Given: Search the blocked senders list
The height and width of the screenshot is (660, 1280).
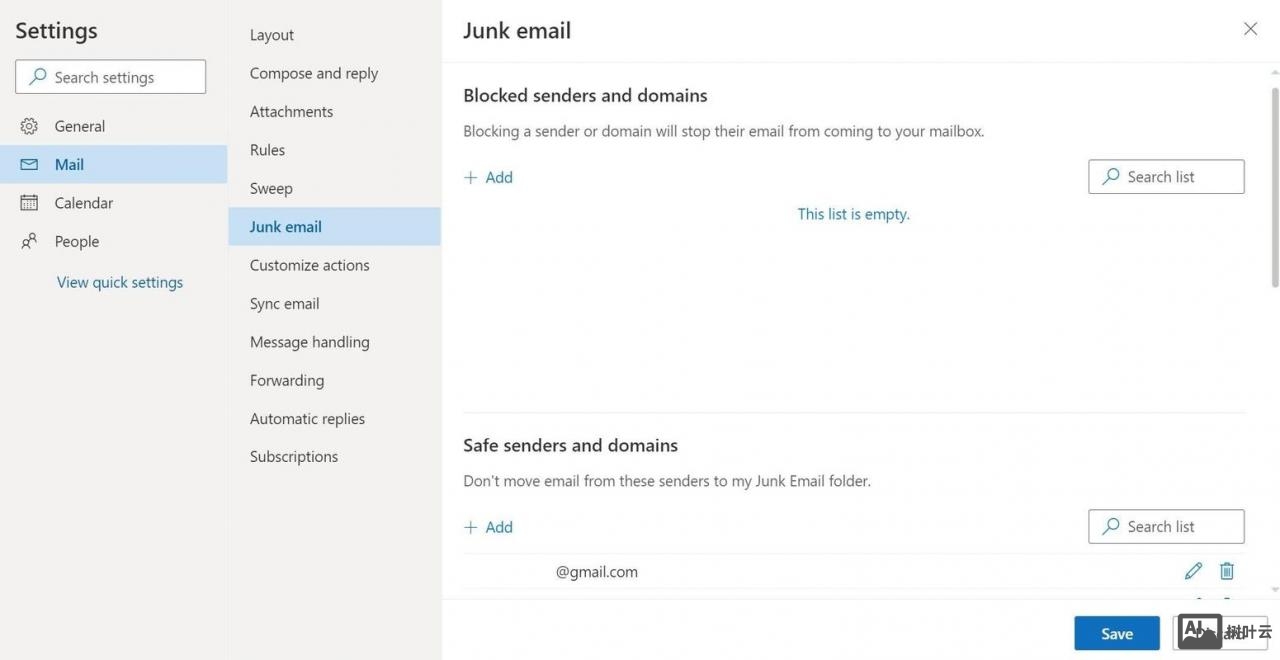Looking at the screenshot, I should (1166, 177).
